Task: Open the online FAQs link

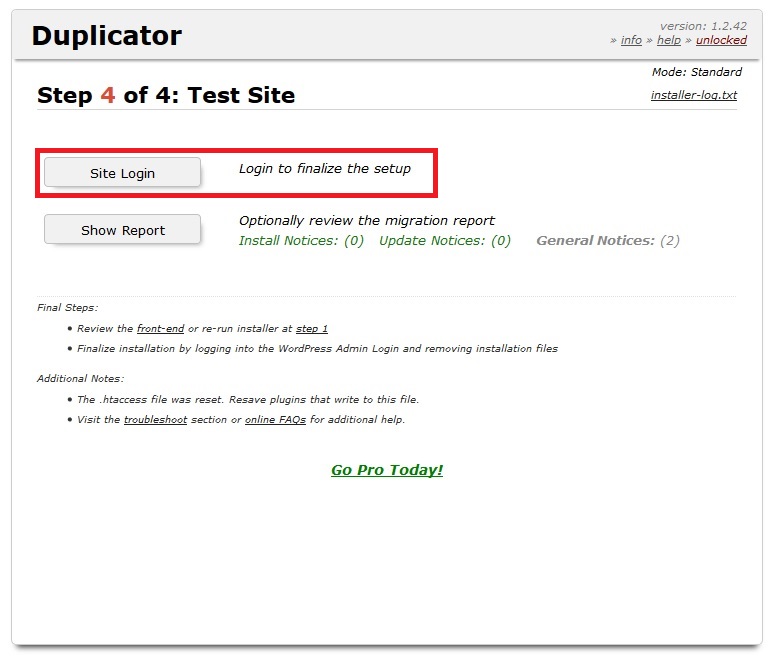Action: (275, 420)
